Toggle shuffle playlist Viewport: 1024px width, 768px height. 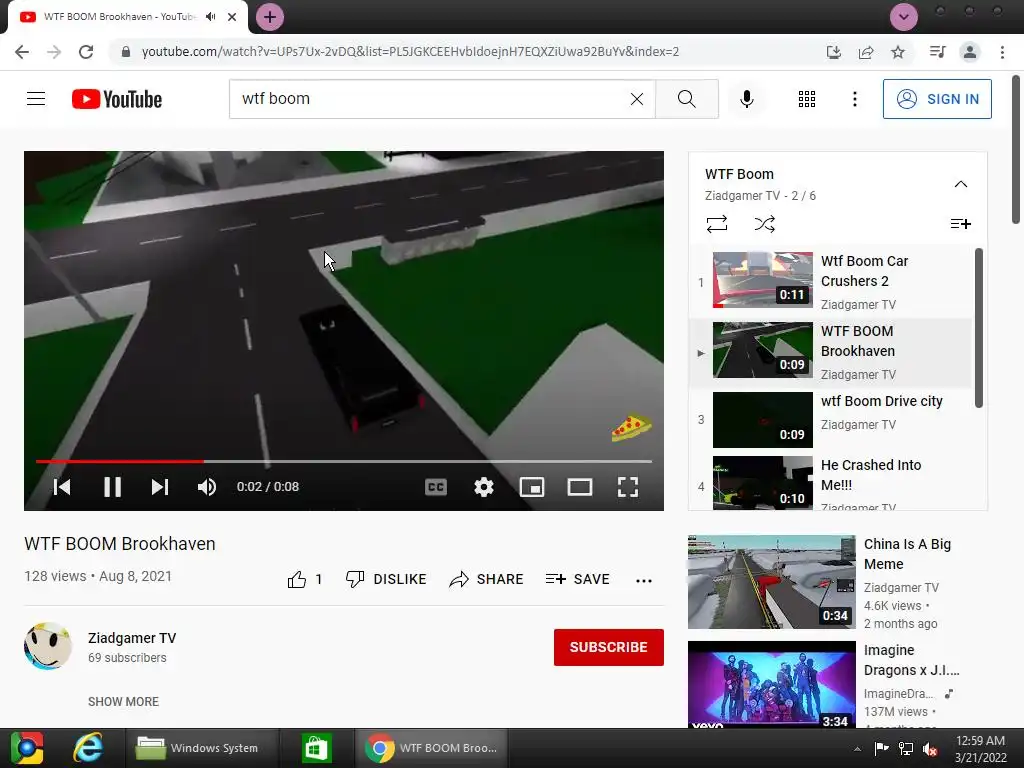(x=765, y=224)
